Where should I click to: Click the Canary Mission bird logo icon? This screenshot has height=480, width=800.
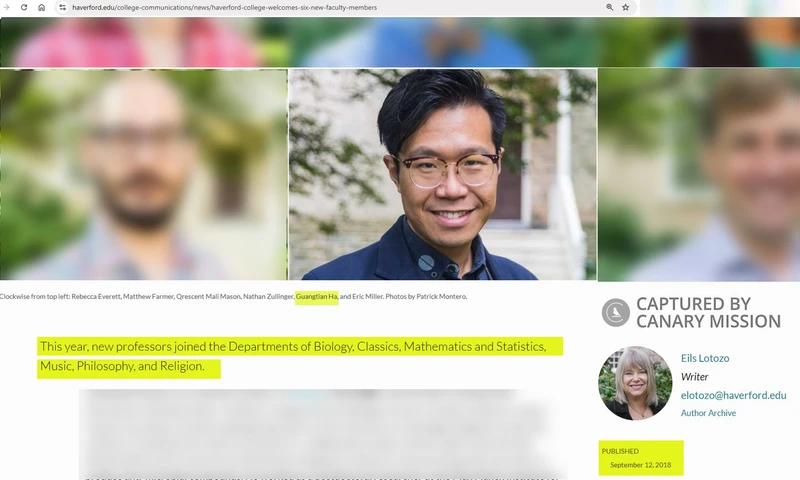click(x=615, y=313)
